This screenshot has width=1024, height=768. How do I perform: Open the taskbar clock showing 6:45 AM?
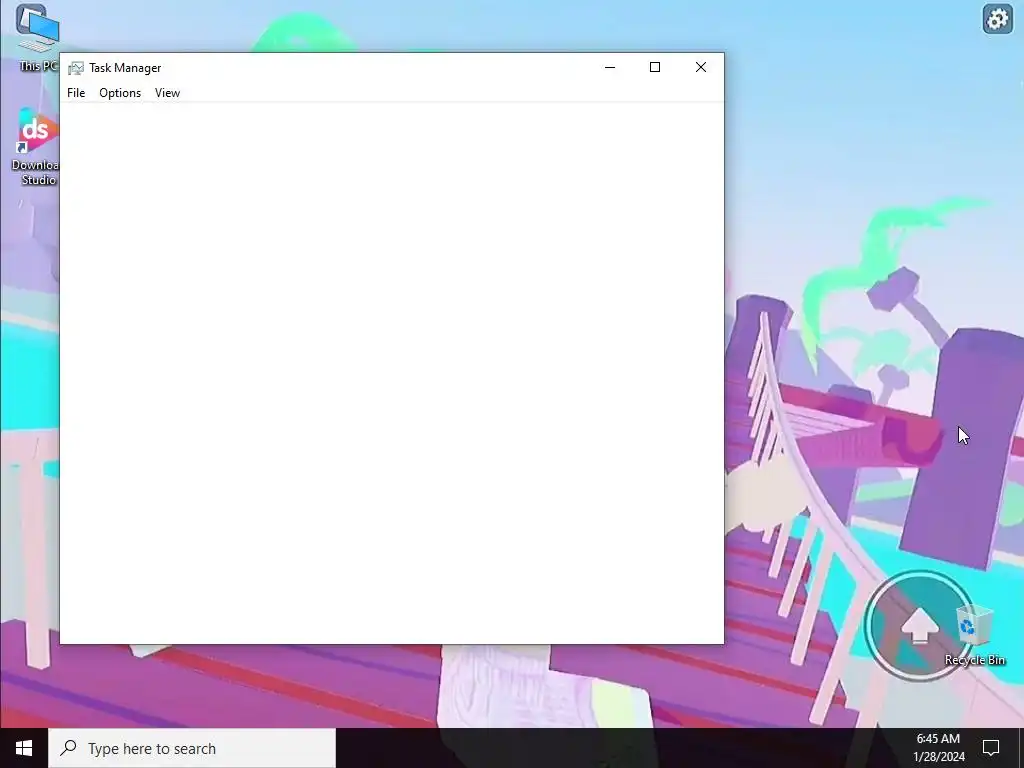click(x=938, y=748)
